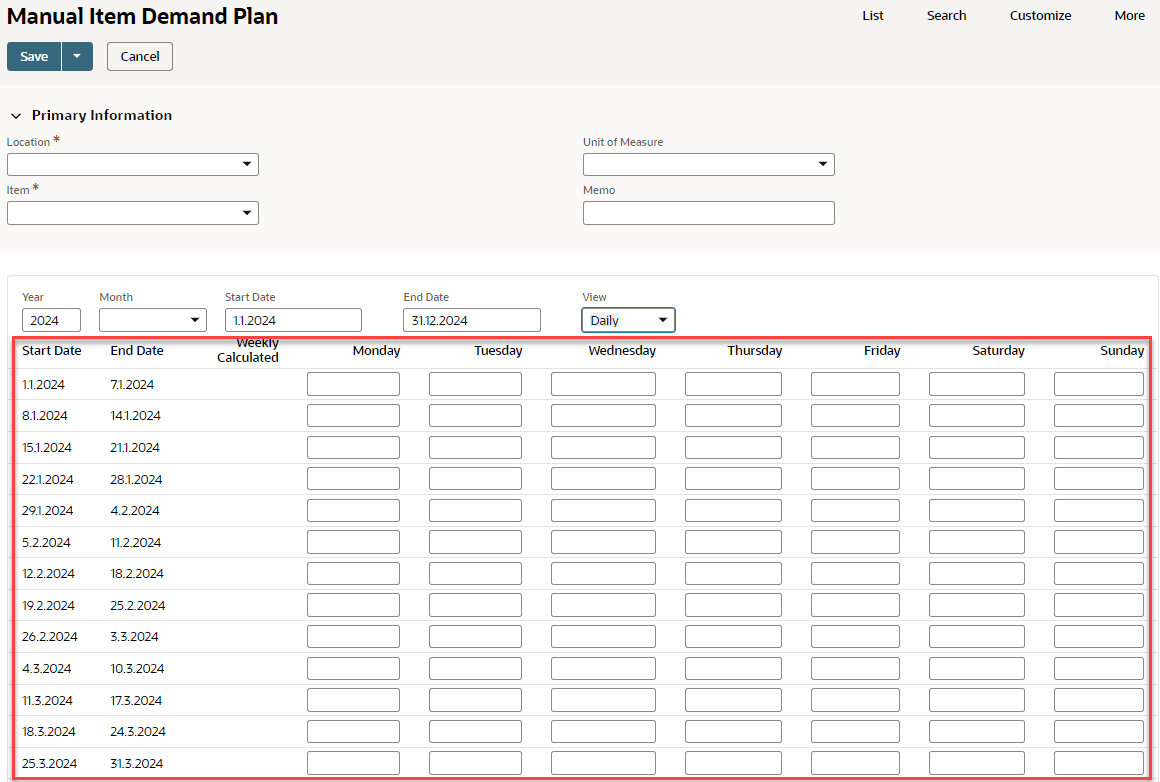
Task: Select the 31.3.2024 end date cell
Action: tap(136, 764)
